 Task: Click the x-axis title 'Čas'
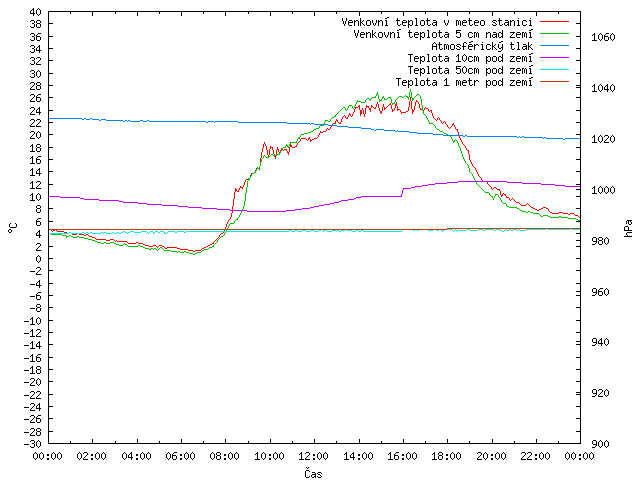click(313, 473)
